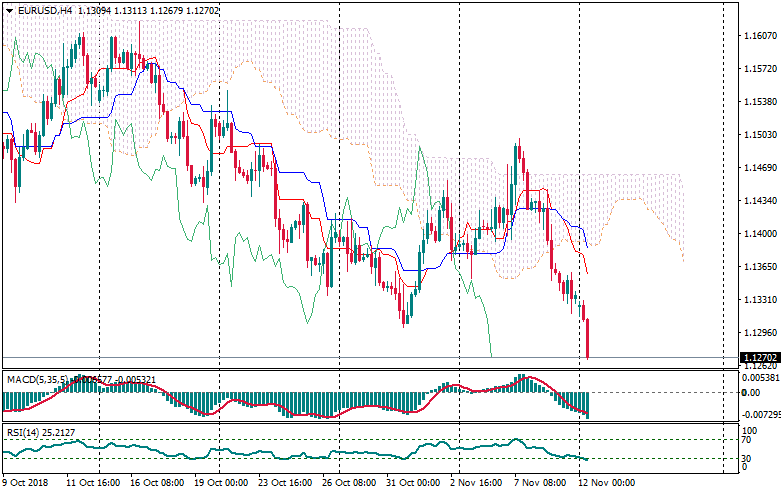This screenshot has width=781, height=494.
Task: Click the last red candle on chart
Action: pos(588,338)
